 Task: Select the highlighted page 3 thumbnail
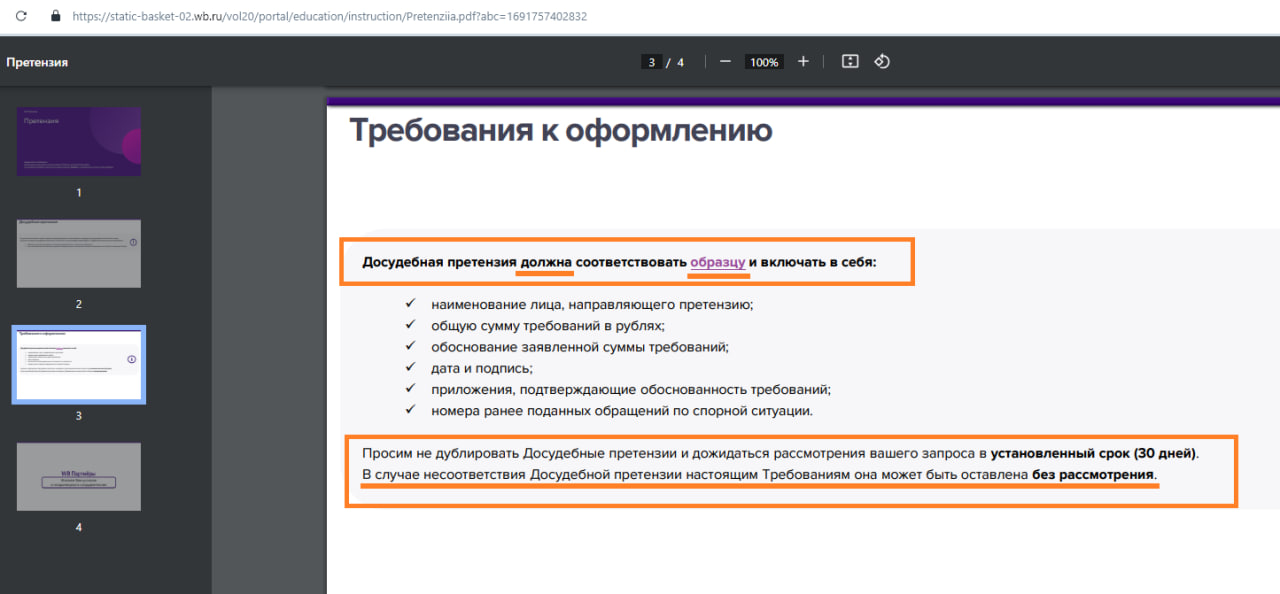coord(78,364)
